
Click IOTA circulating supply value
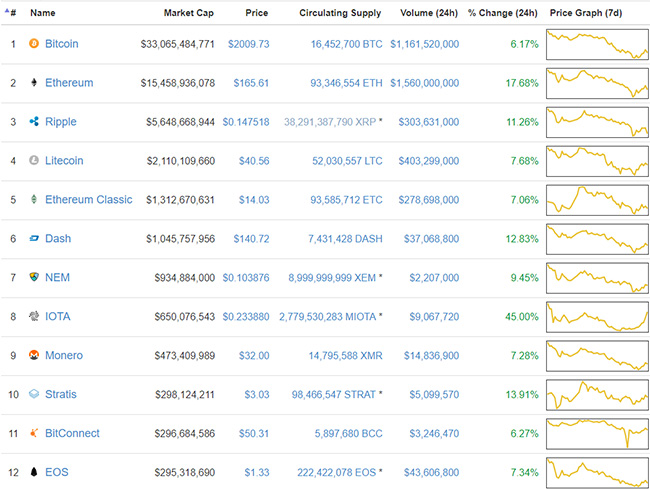pyautogui.click(x=328, y=317)
